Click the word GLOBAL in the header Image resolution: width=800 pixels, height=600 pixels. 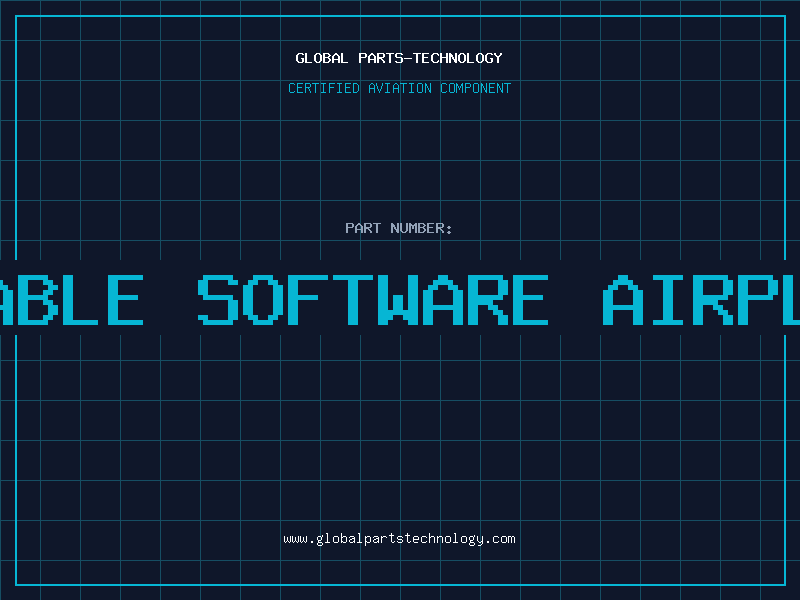point(319,58)
